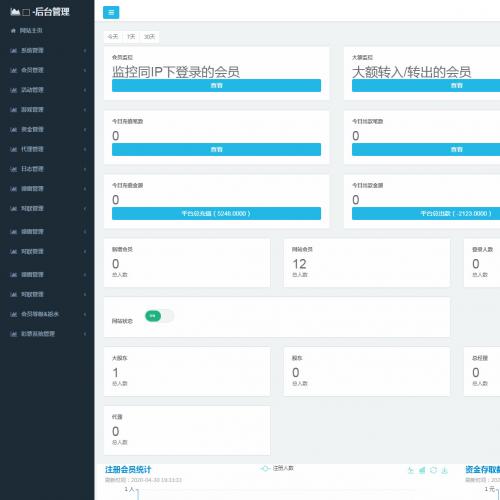Open the 平台总充值 total recharge button
The height and width of the screenshot is (500, 500).
click(216, 214)
